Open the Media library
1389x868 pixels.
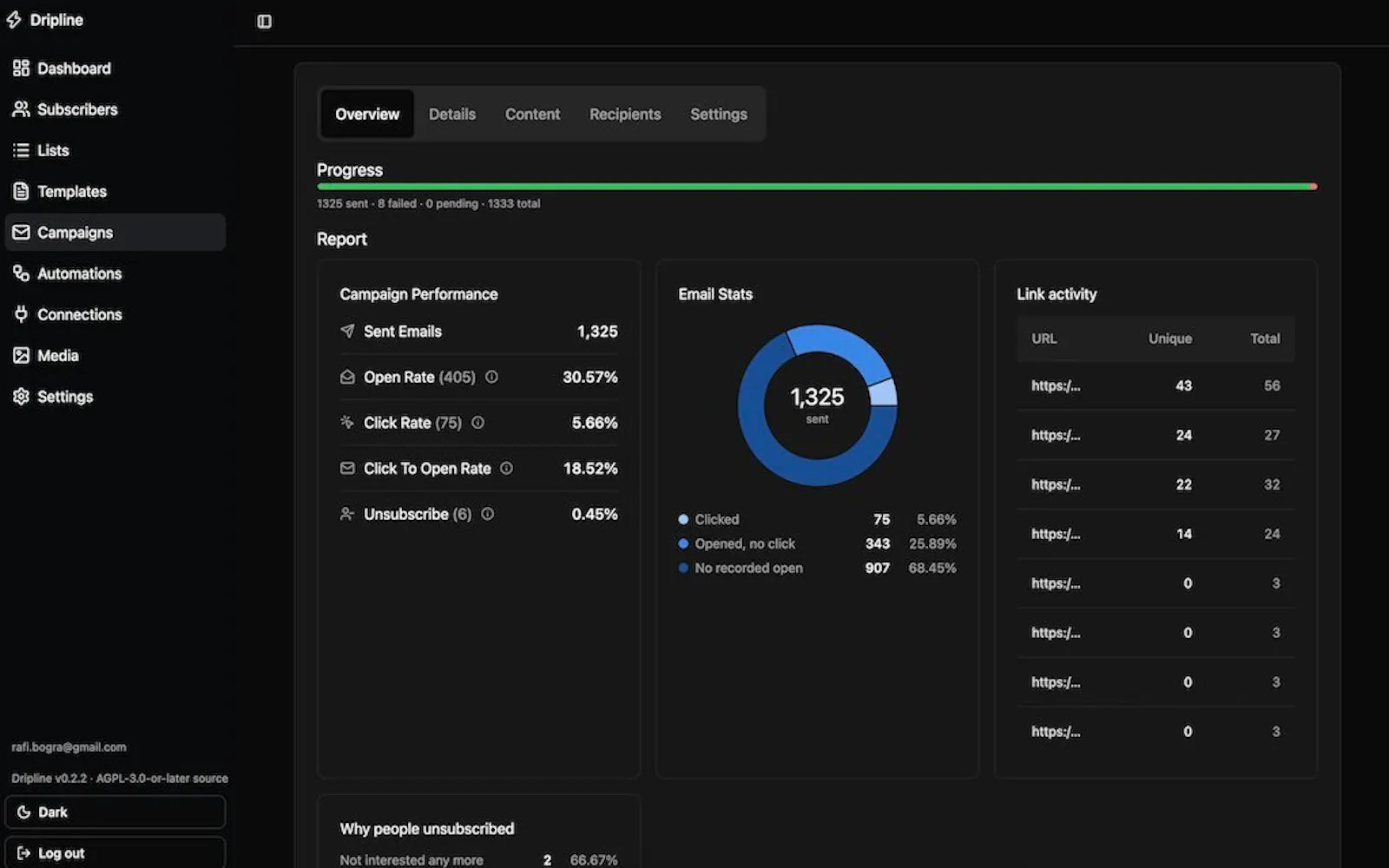click(x=115, y=355)
